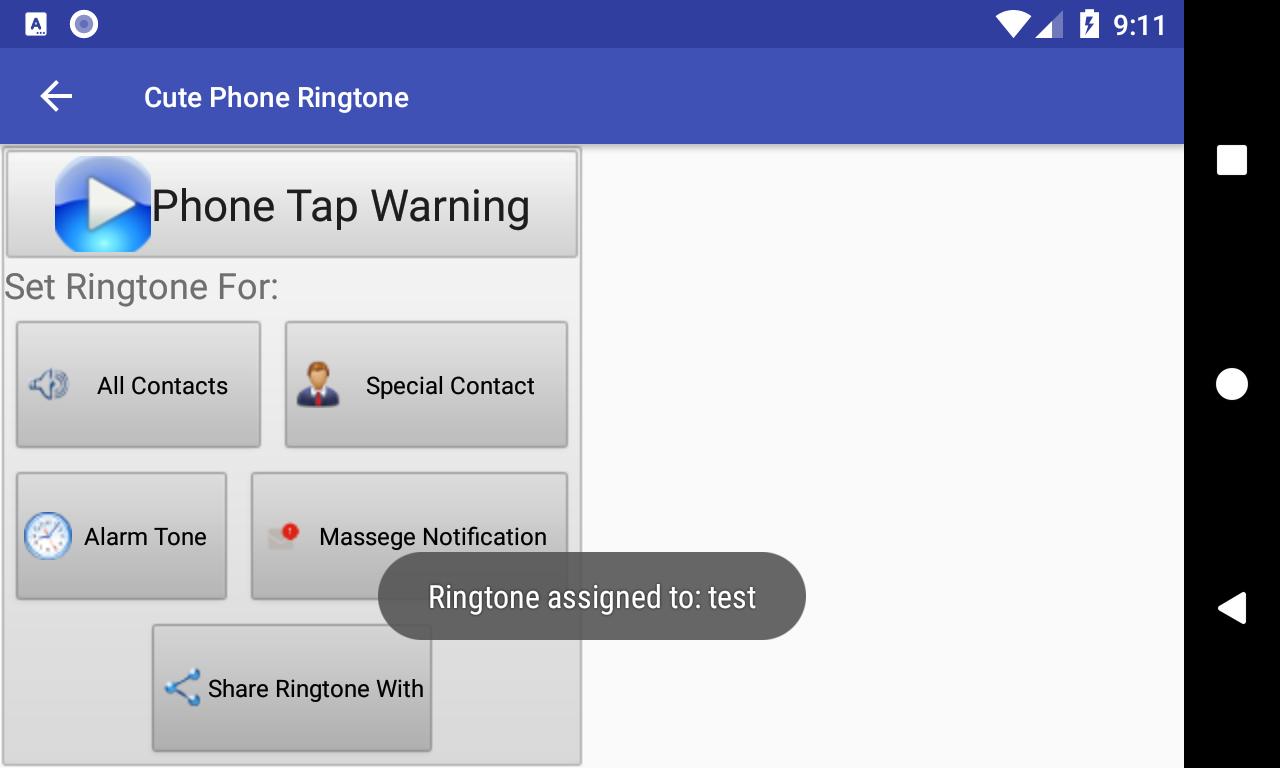This screenshot has width=1280, height=768.
Task: Tap the envelope notification icon
Action: point(284,536)
